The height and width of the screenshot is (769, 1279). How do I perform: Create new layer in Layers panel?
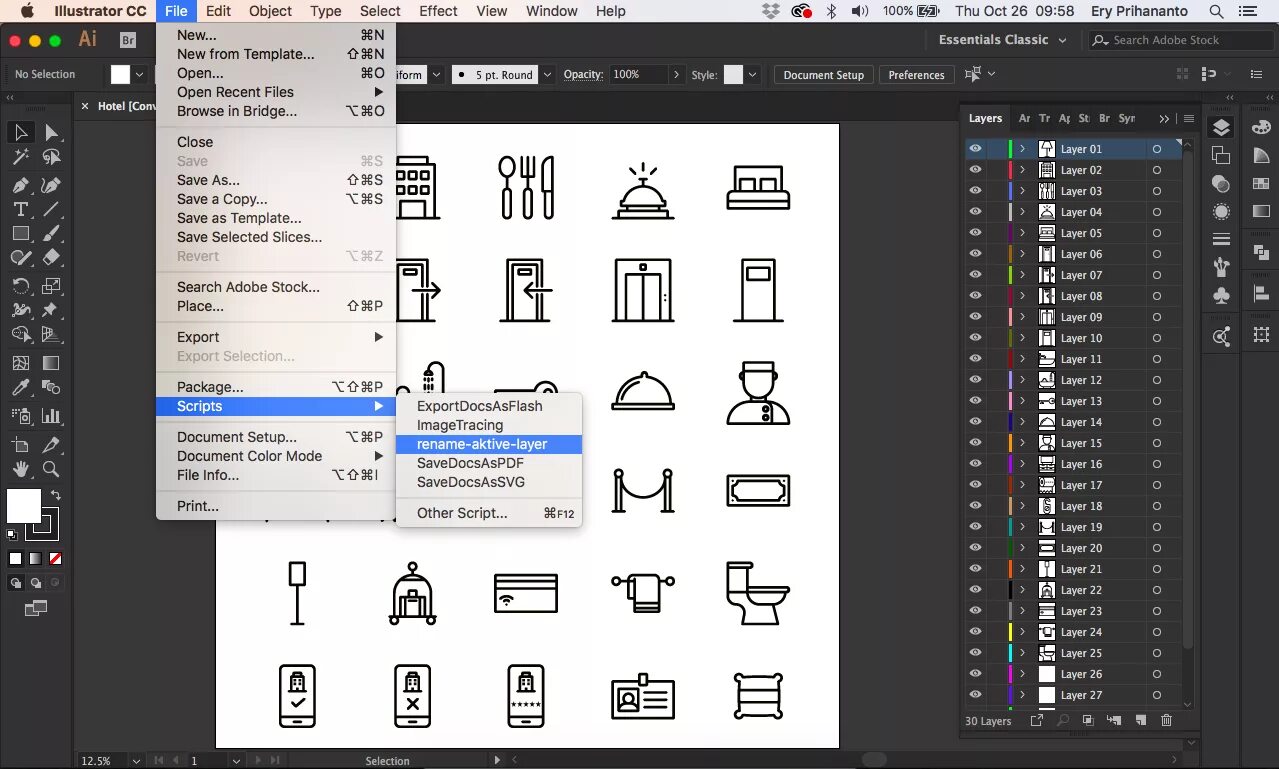[x=1139, y=720]
